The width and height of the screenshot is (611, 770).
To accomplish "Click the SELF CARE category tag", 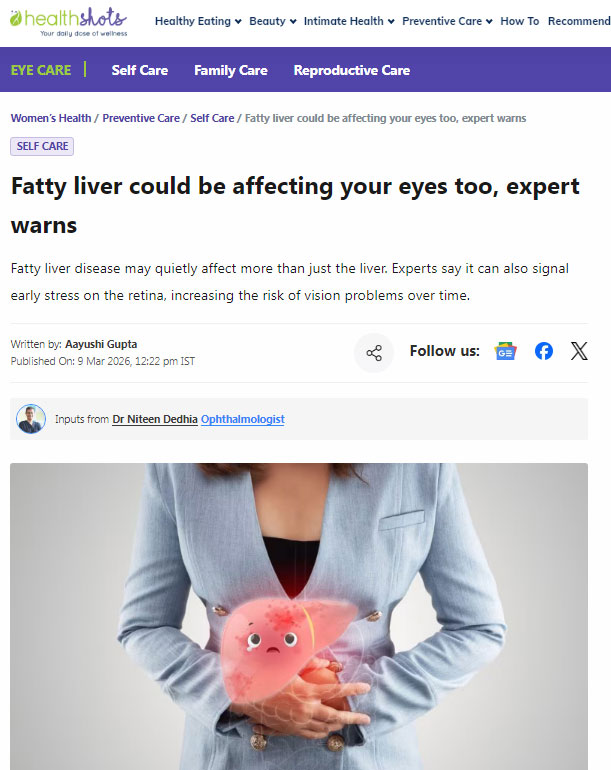I will [x=42, y=146].
